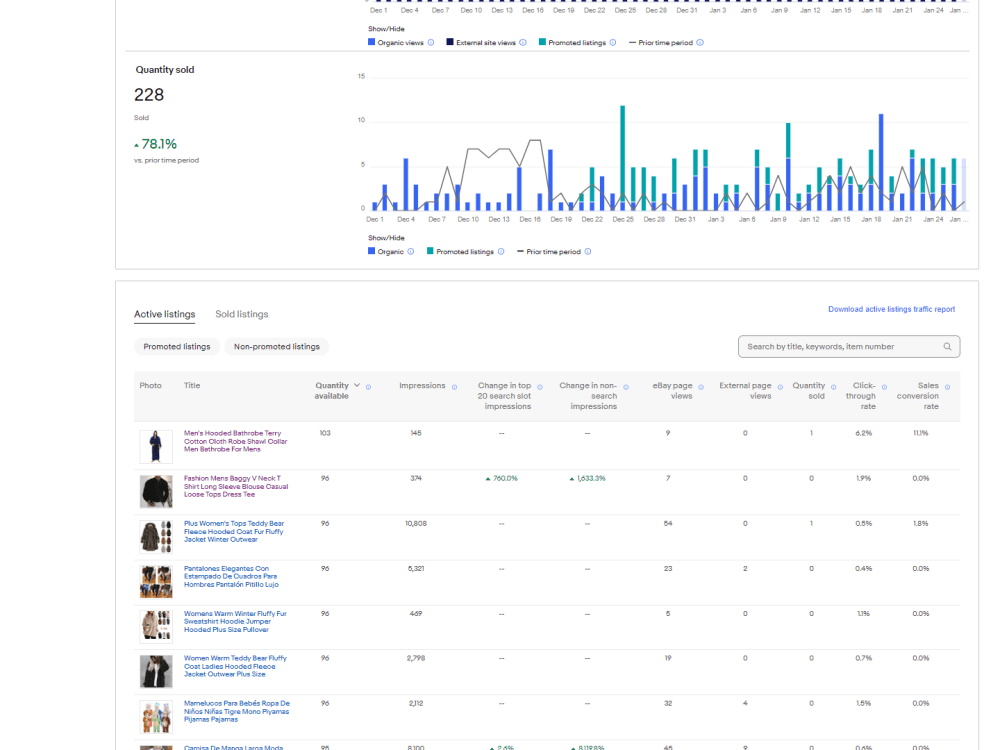Viewport: 1000px width, 750px height.
Task: Open Womens Warm Winter Fluffy Fur Sweatshirt listing
Action: (x=235, y=622)
